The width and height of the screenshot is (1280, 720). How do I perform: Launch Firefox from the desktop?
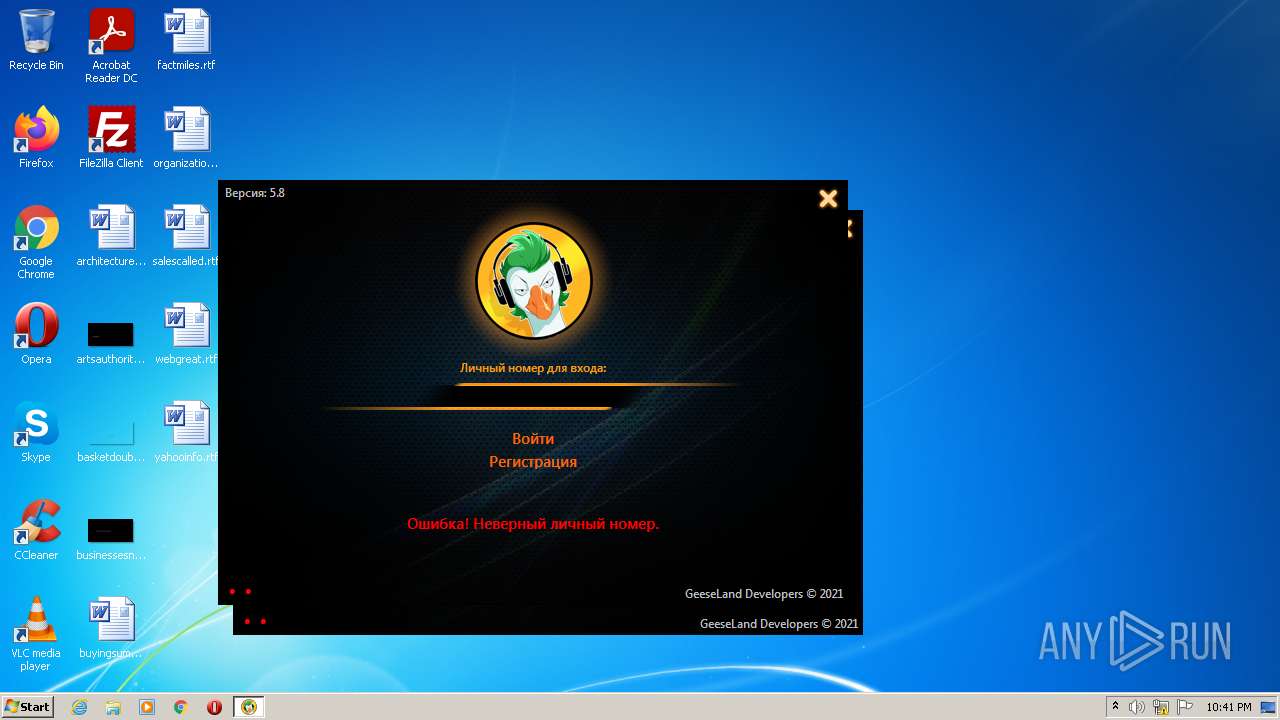coord(36,138)
